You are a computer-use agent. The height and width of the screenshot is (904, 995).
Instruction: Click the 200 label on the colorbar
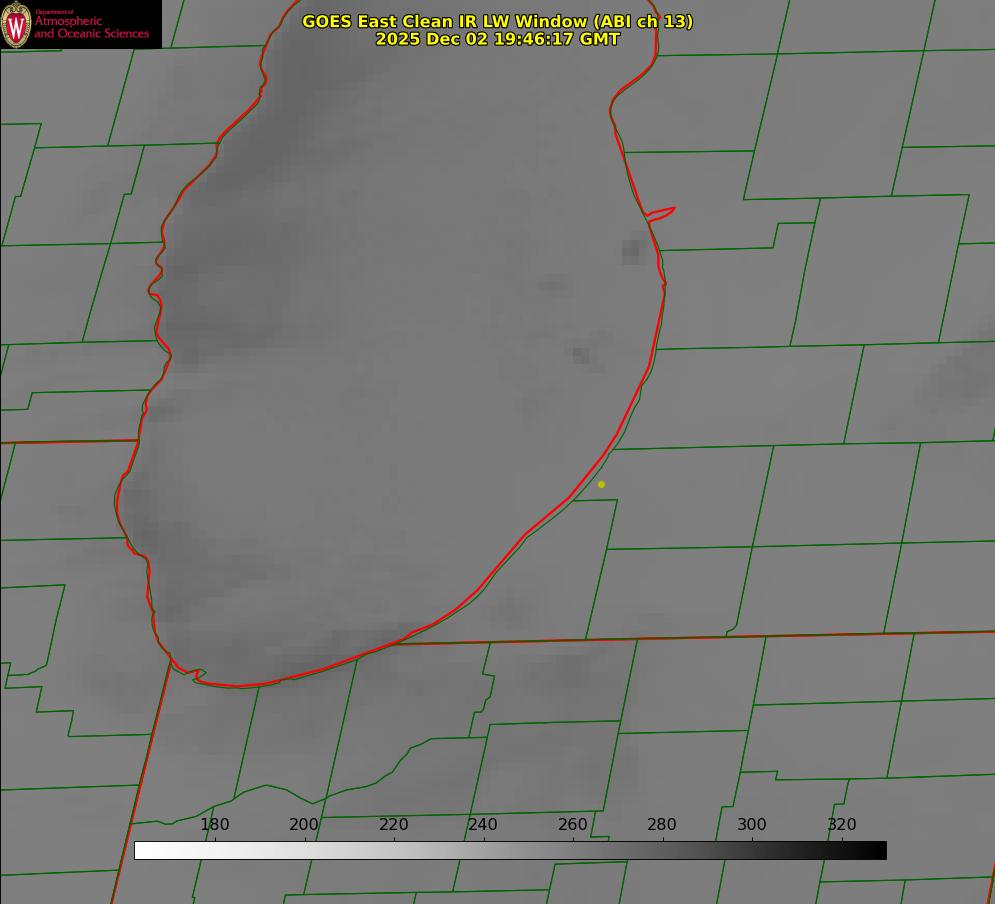click(x=304, y=825)
